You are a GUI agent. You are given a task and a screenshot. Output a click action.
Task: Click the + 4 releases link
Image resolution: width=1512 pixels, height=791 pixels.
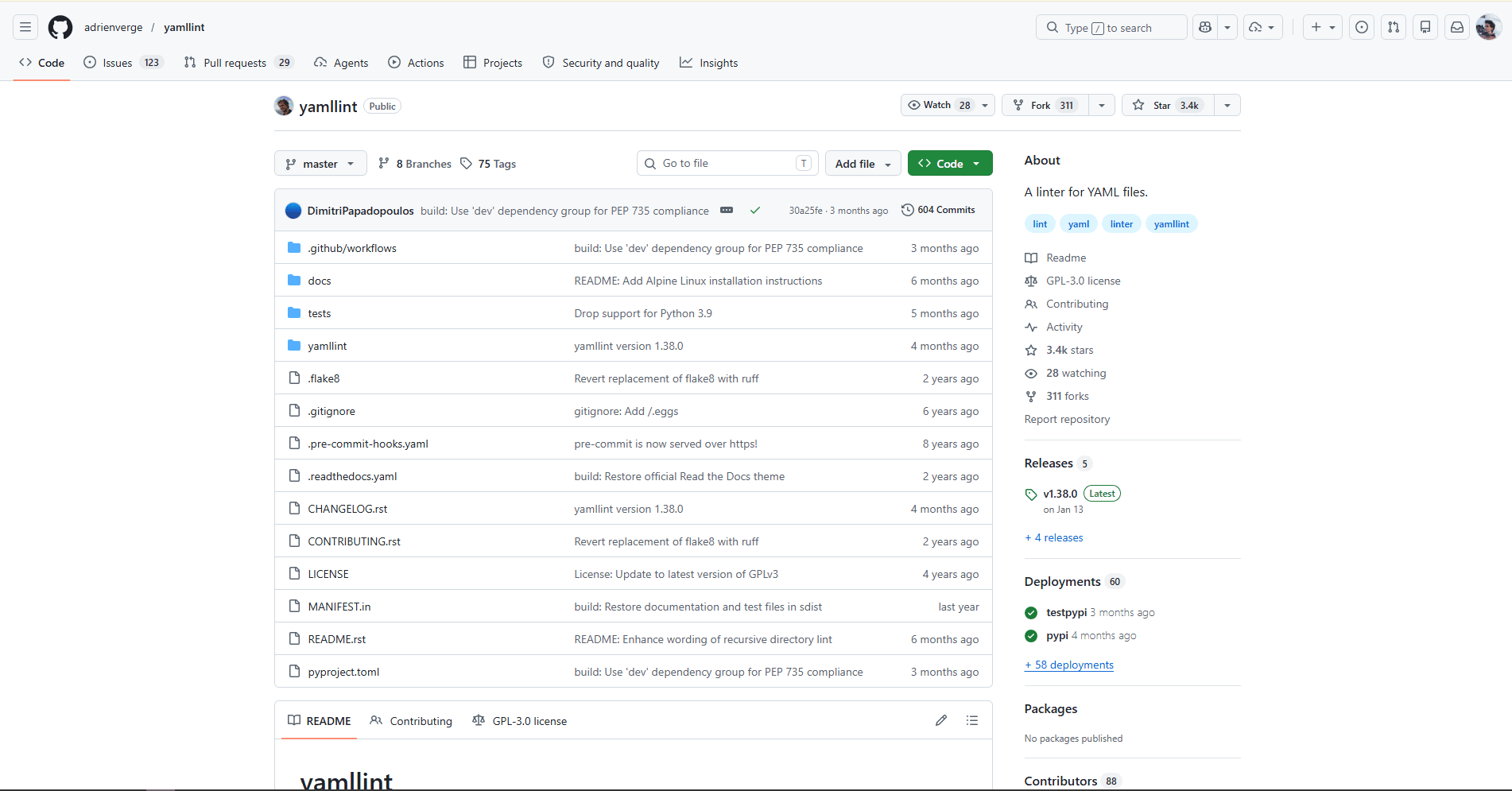tap(1054, 537)
